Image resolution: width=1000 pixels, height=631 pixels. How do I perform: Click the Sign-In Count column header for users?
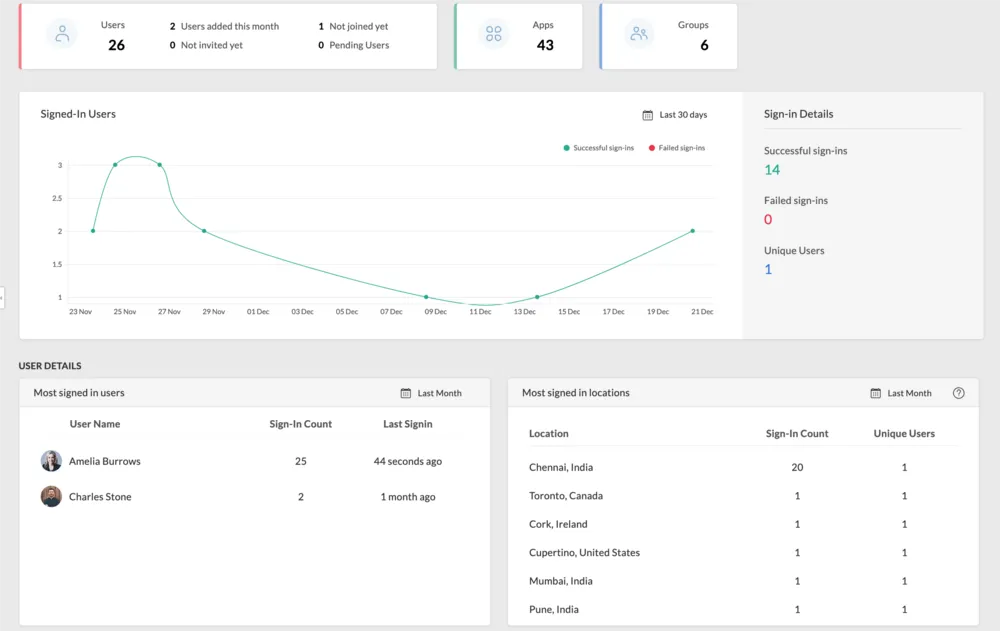(x=300, y=424)
